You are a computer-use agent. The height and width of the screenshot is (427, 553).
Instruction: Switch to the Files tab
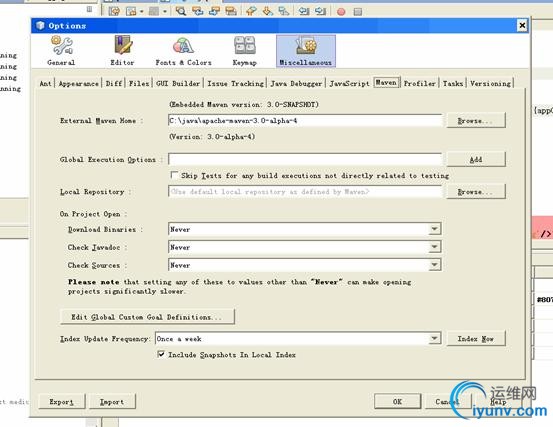coord(139,84)
